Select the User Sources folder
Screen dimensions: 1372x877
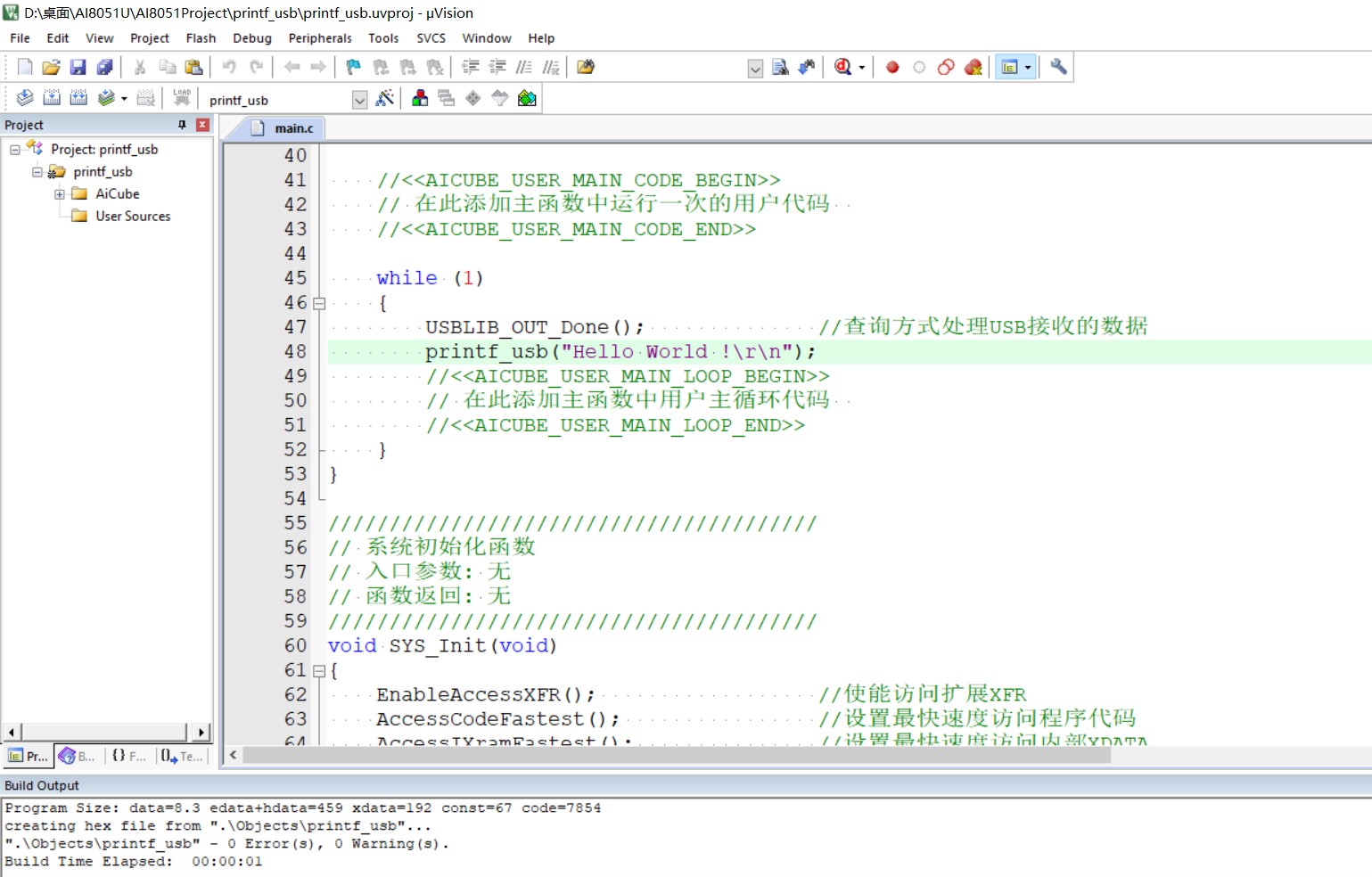tap(133, 217)
